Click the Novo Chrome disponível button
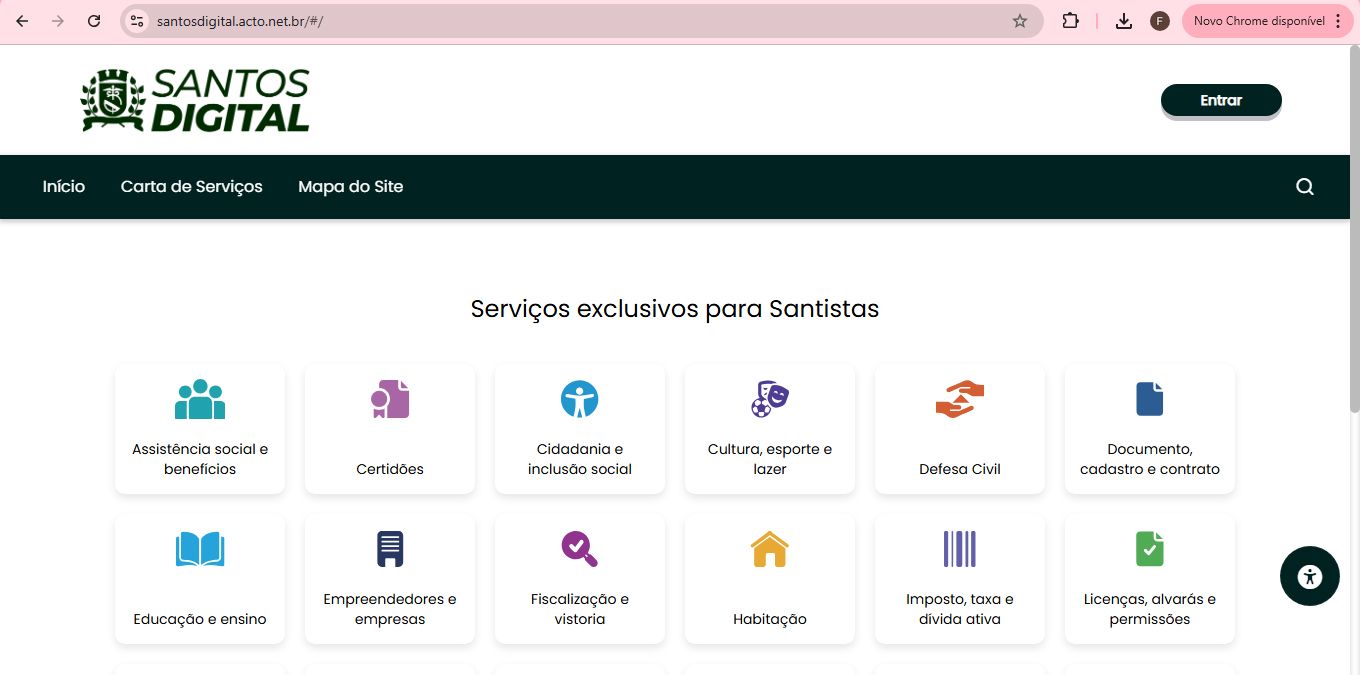Screen dimensions: 1360x675 (x=1258, y=20)
